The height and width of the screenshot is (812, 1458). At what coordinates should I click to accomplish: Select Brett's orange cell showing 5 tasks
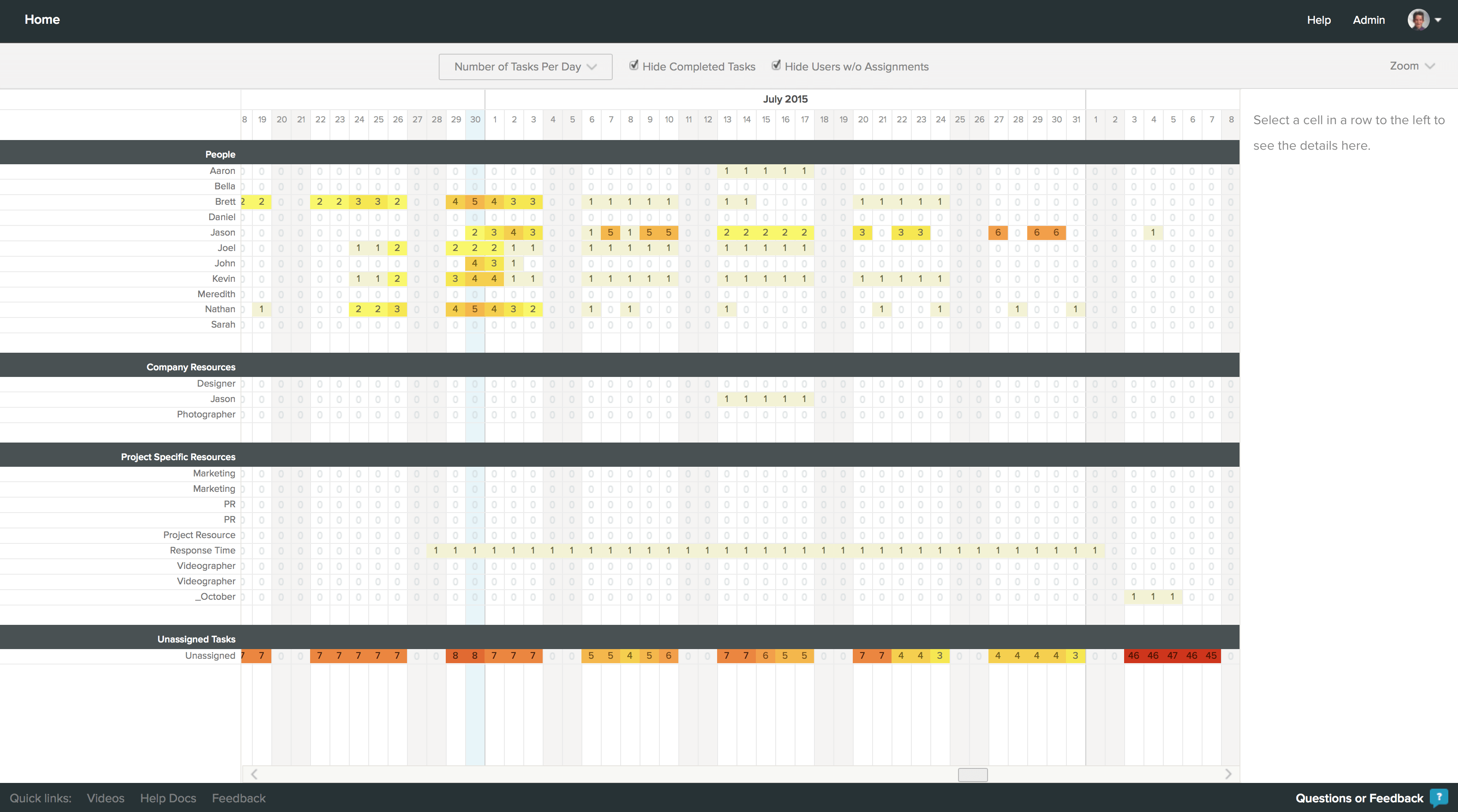point(474,202)
